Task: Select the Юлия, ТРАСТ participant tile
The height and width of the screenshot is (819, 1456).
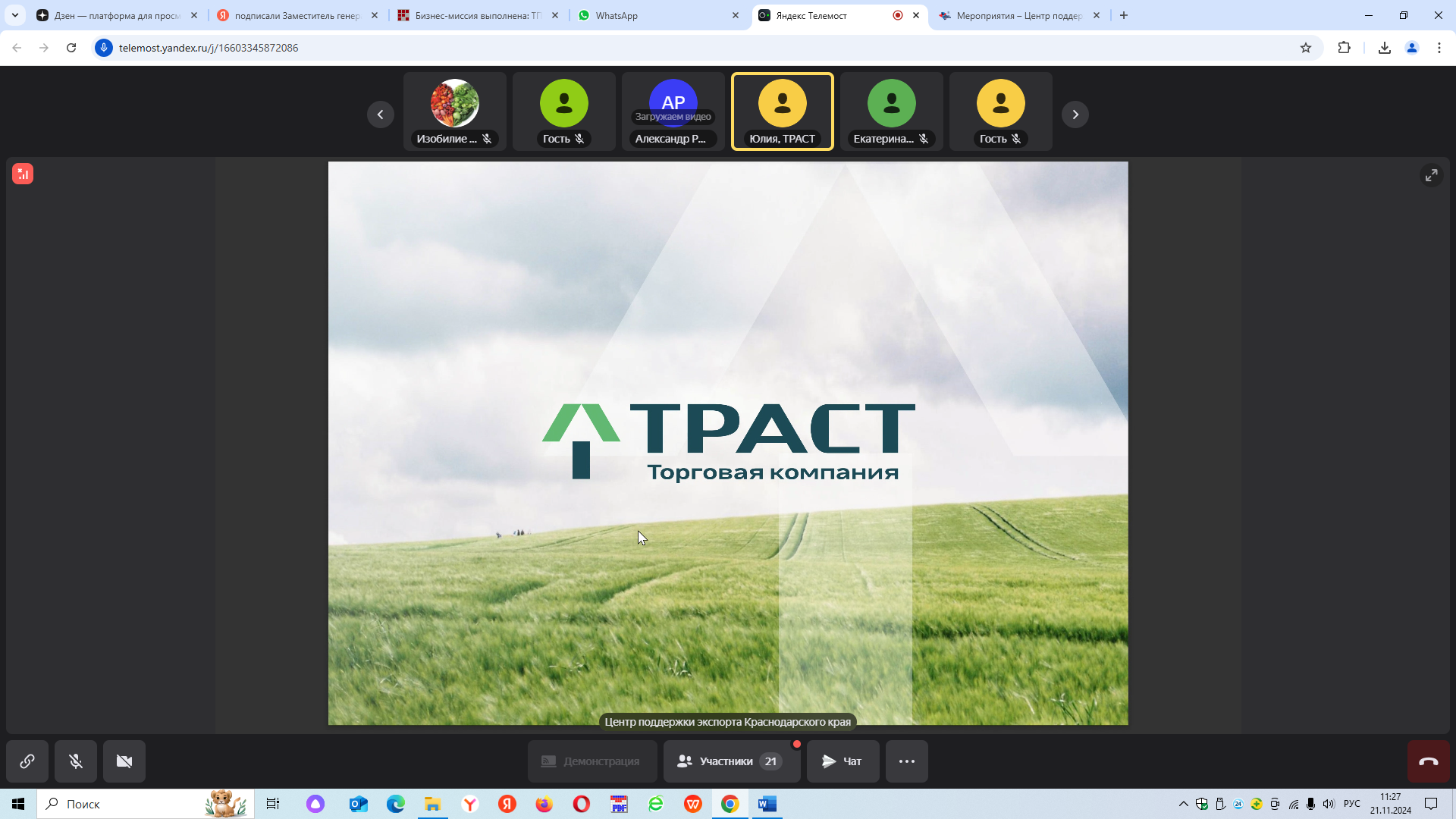Action: pos(782,111)
